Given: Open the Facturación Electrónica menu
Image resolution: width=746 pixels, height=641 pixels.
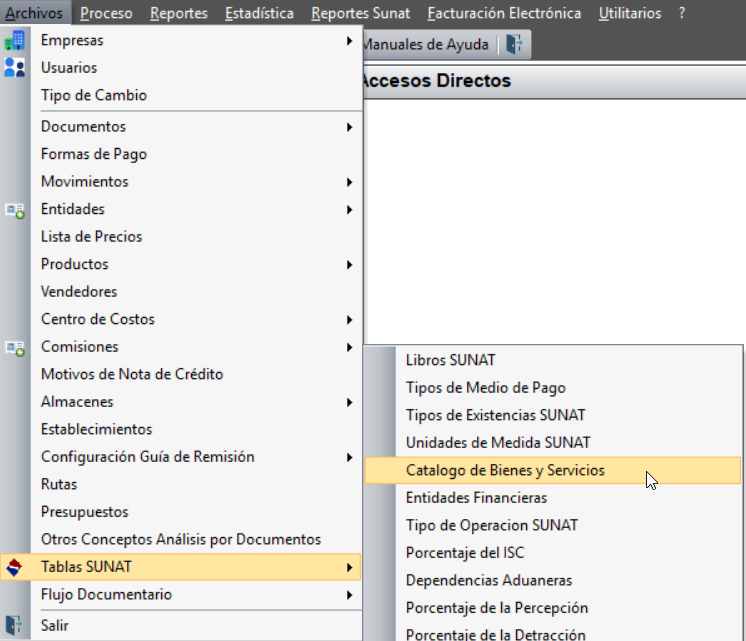Looking at the screenshot, I should [504, 13].
